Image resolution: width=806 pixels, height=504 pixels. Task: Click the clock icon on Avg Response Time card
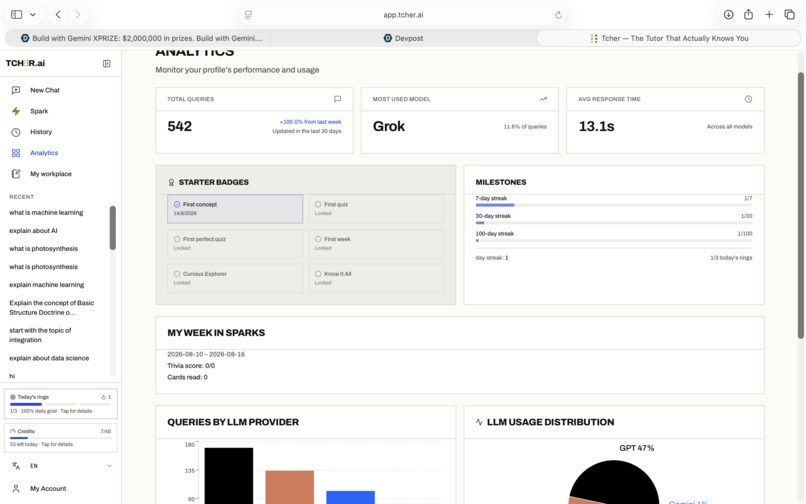coord(748,99)
